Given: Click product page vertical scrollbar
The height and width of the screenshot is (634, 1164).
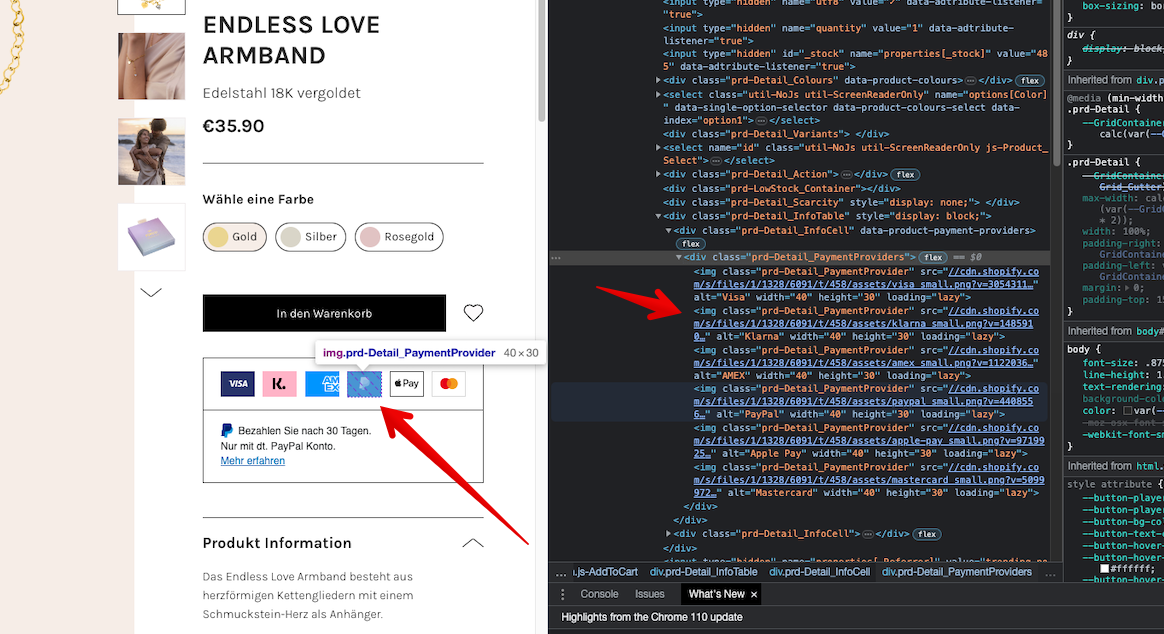Looking at the screenshot, I should click(542, 59).
